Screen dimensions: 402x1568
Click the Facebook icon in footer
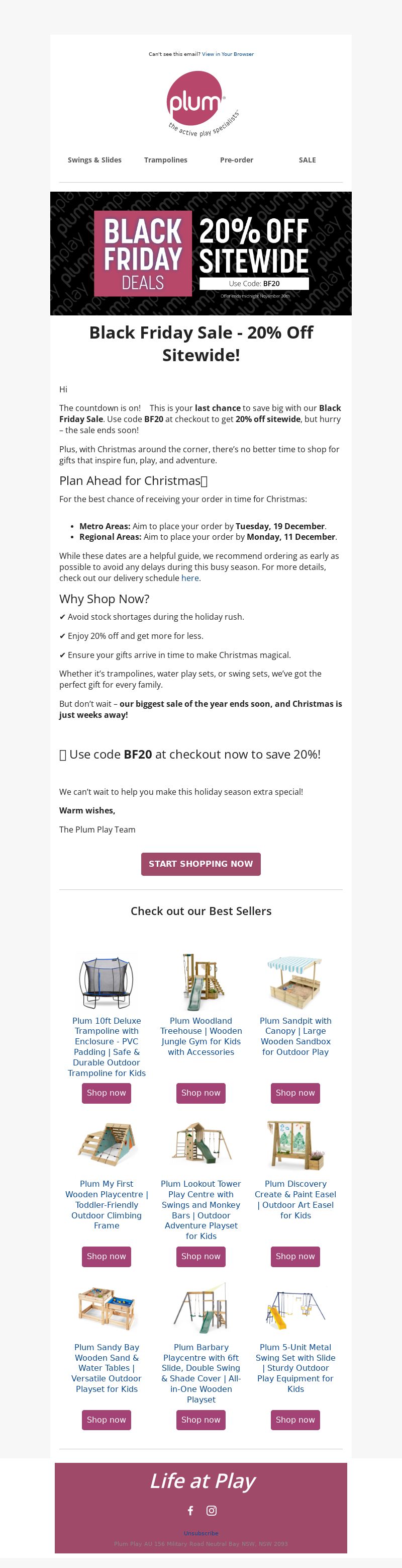click(x=190, y=1510)
